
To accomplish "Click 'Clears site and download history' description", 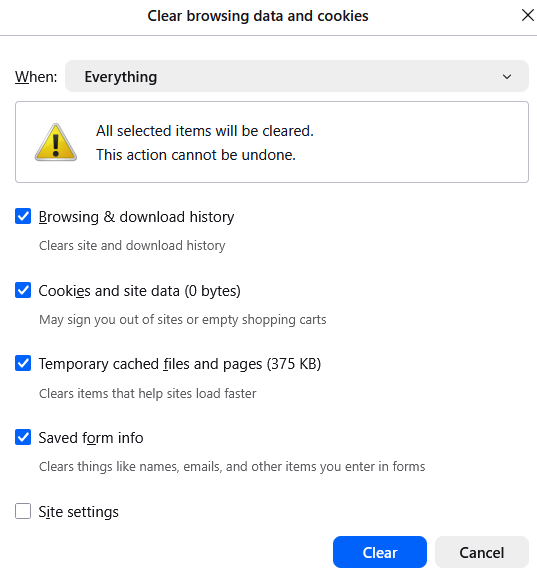I will 132,246.
